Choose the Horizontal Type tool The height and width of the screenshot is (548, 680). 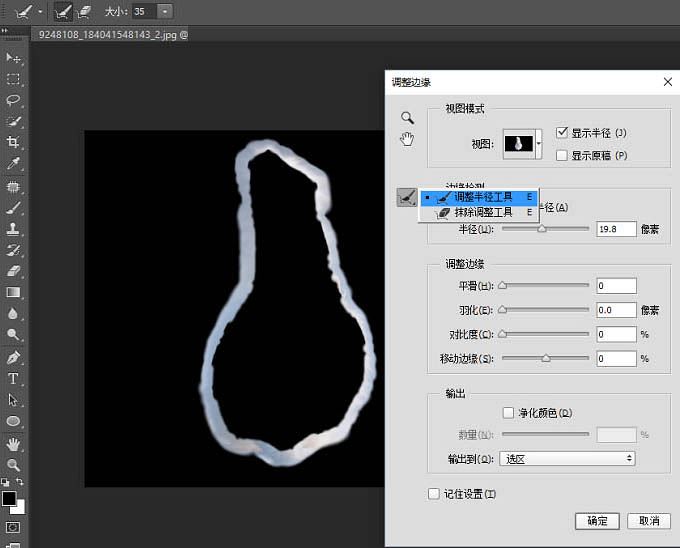[14, 379]
